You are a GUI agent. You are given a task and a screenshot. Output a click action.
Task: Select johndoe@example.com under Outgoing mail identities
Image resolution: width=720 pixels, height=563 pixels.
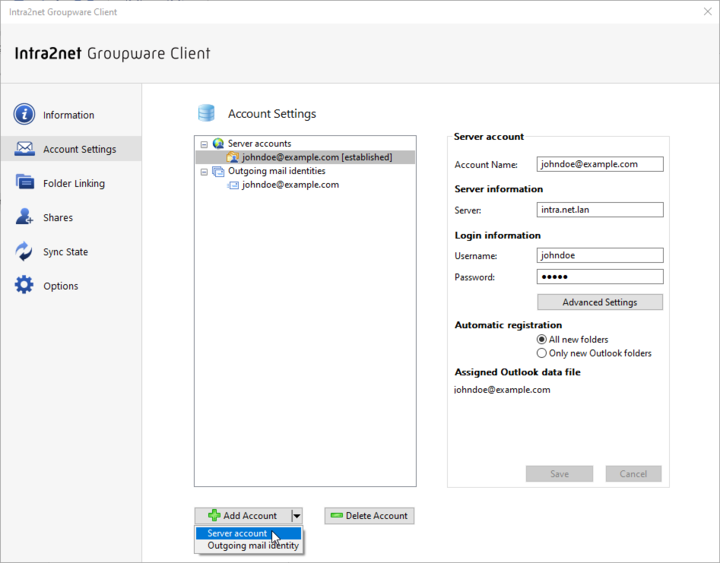click(x=290, y=185)
